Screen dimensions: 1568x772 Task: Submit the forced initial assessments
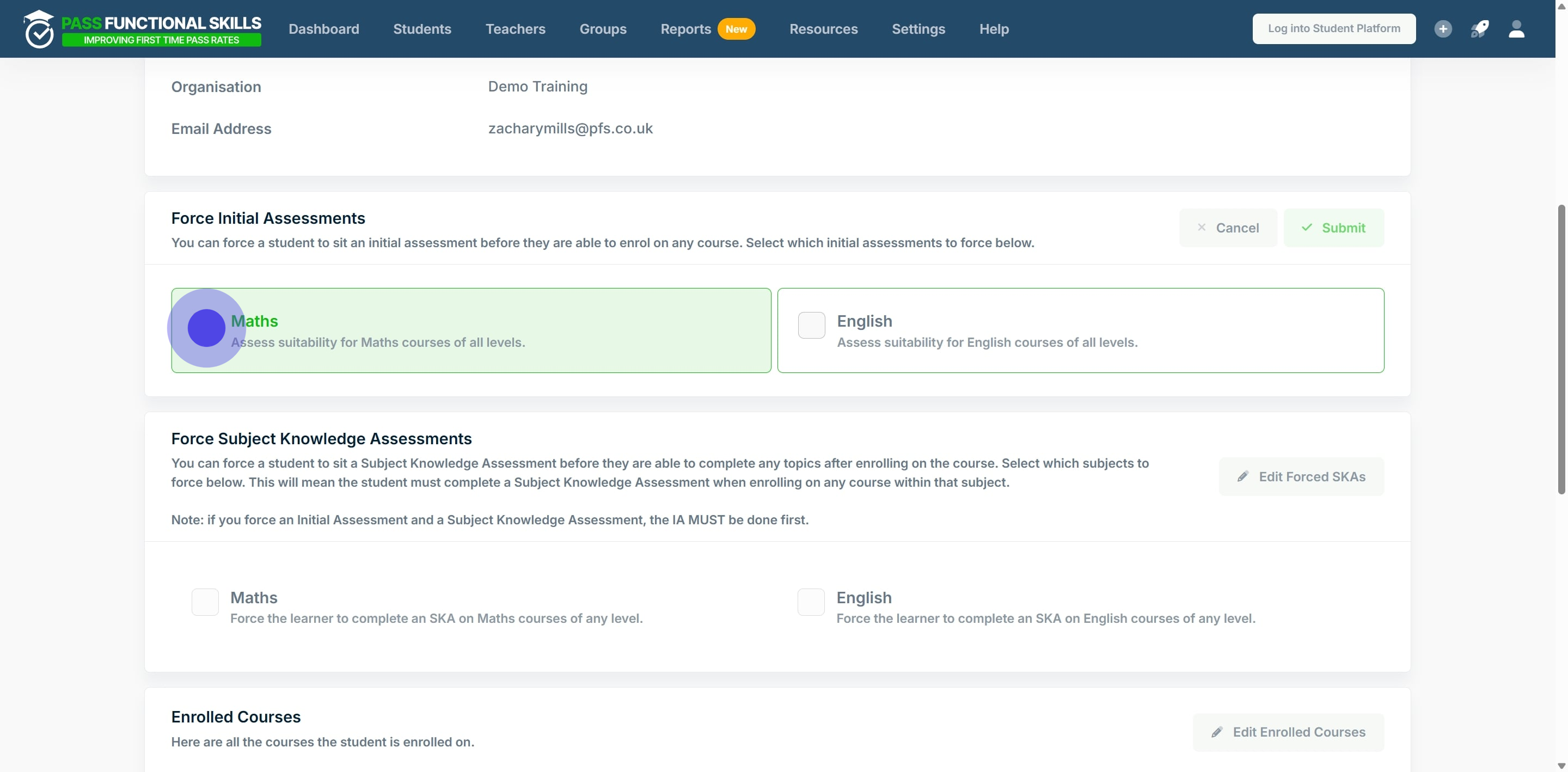1334,228
